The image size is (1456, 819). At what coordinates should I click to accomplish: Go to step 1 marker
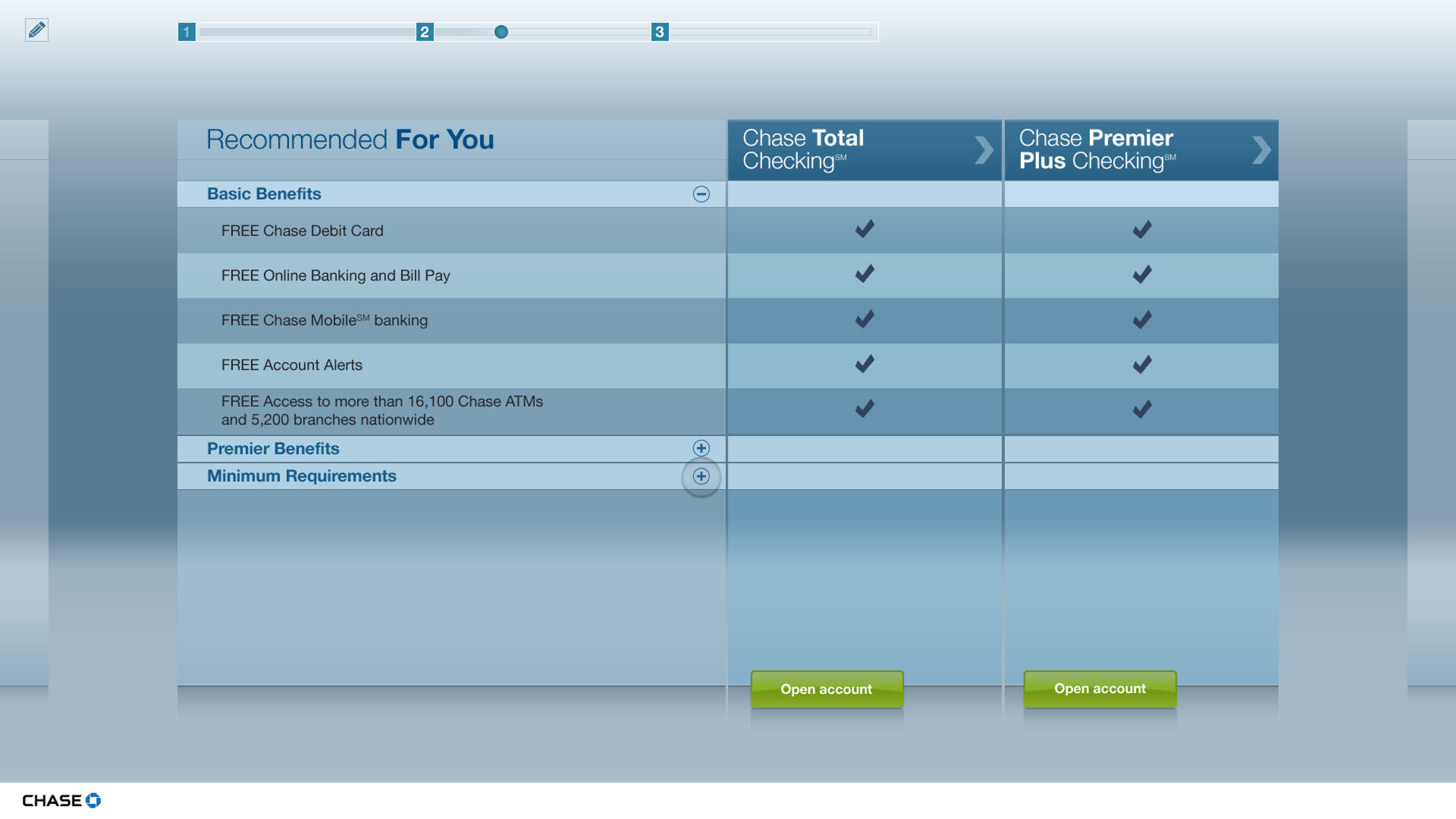pyautogui.click(x=187, y=31)
